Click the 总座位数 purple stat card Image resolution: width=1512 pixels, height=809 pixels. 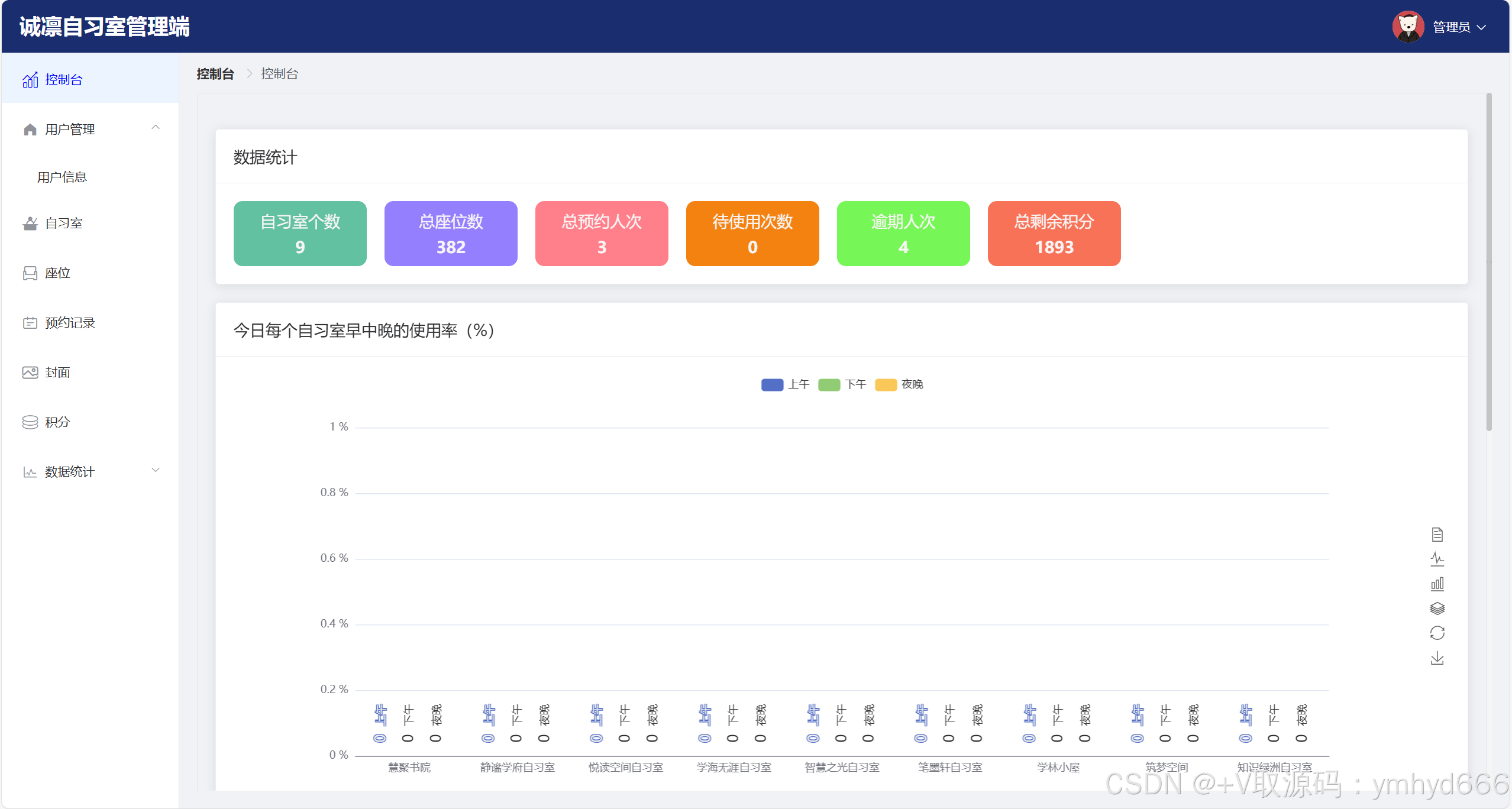(x=451, y=234)
